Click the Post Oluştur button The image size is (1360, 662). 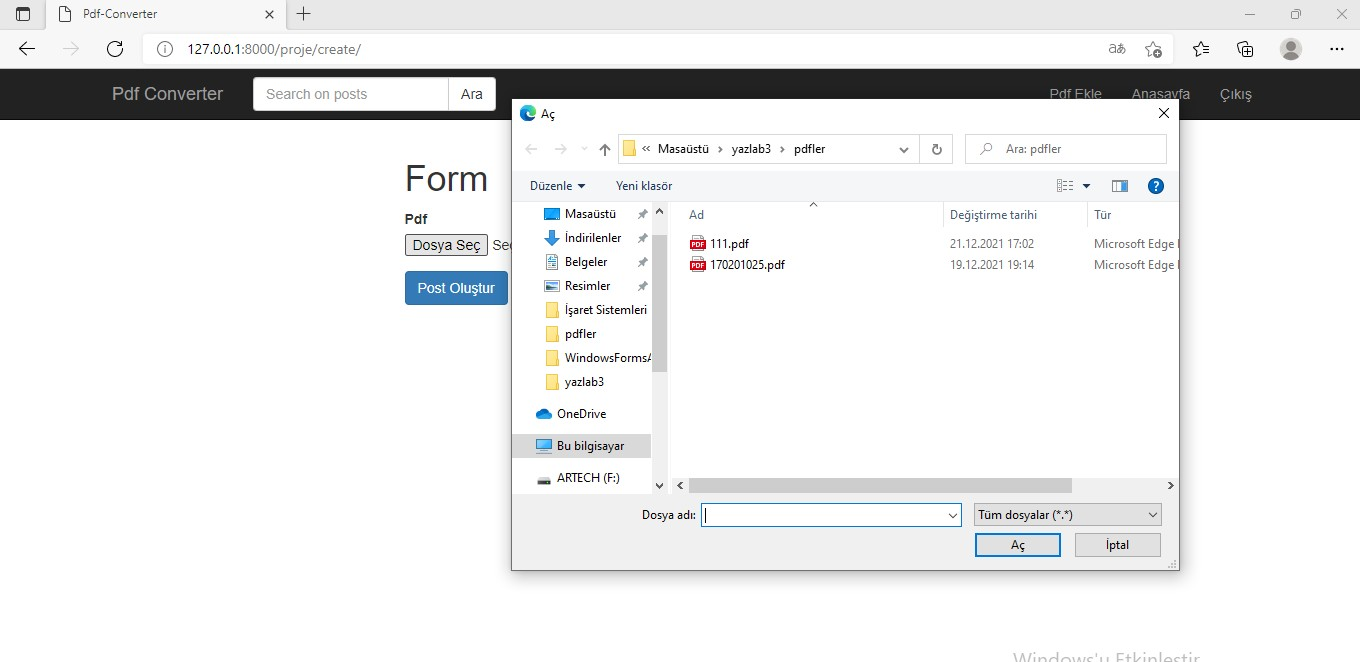[x=456, y=288]
